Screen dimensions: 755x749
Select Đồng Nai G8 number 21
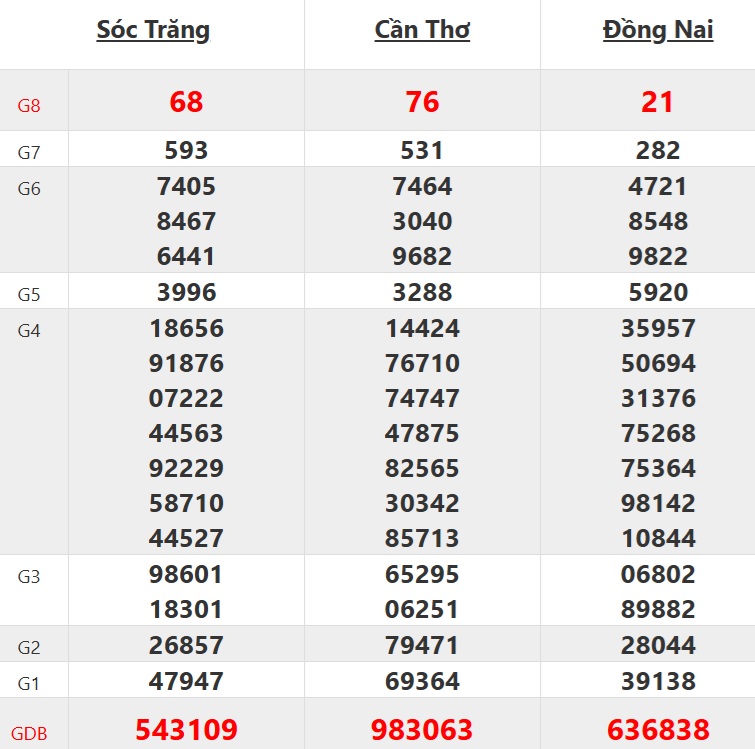click(658, 102)
